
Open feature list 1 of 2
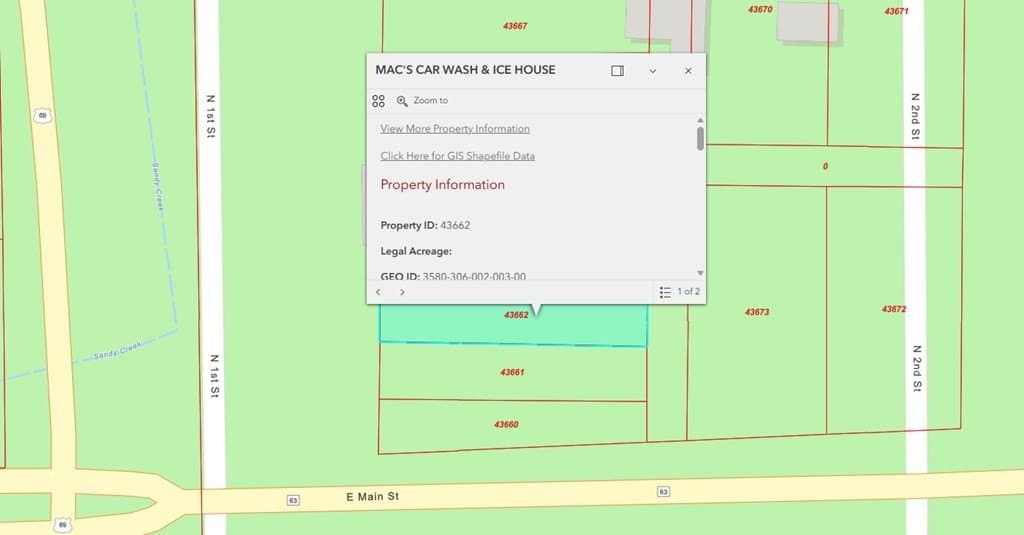(679, 292)
